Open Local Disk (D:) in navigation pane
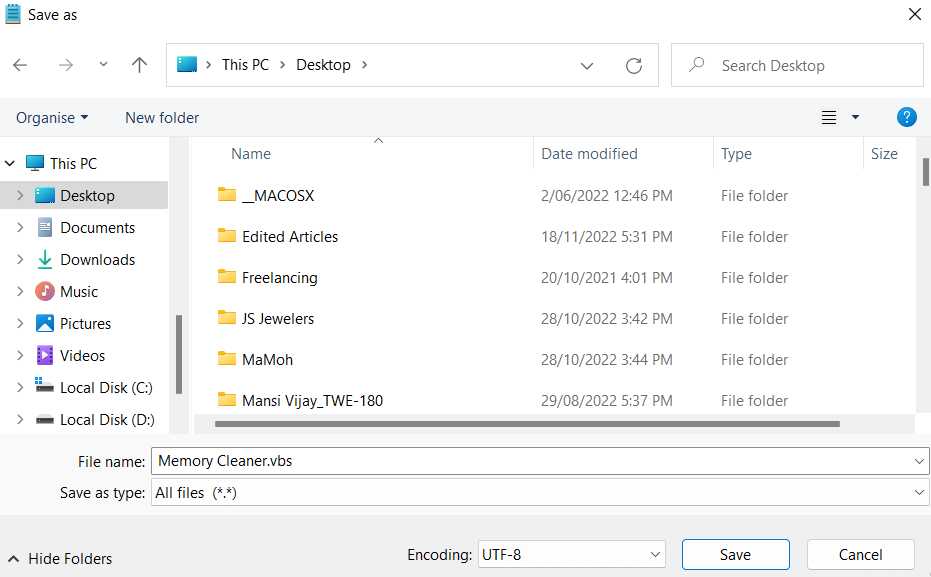 107,420
